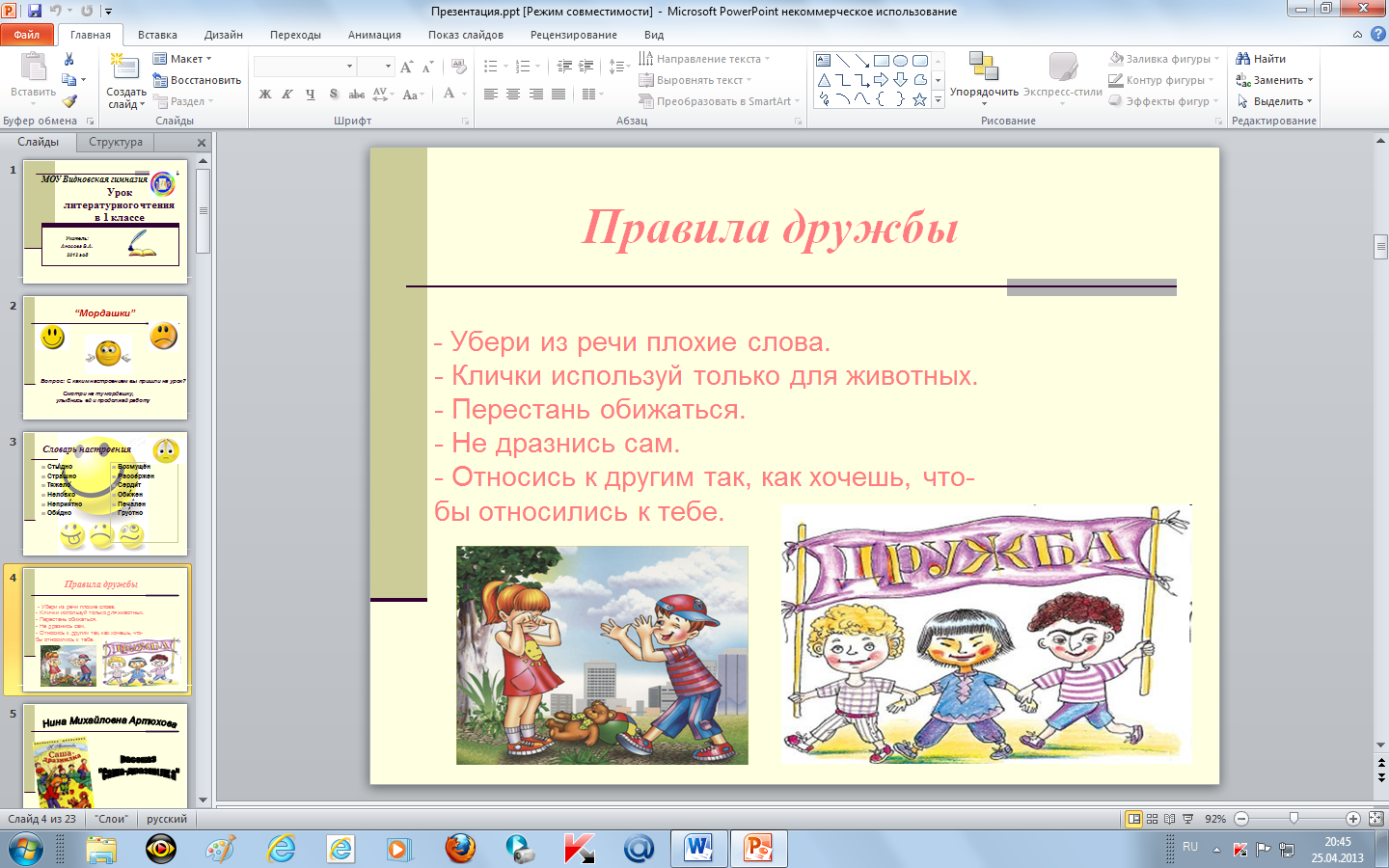The height and width of the screenshot is (868, 1389).
Task: Center text in paragraph group
Action: (x=513, y=95)
